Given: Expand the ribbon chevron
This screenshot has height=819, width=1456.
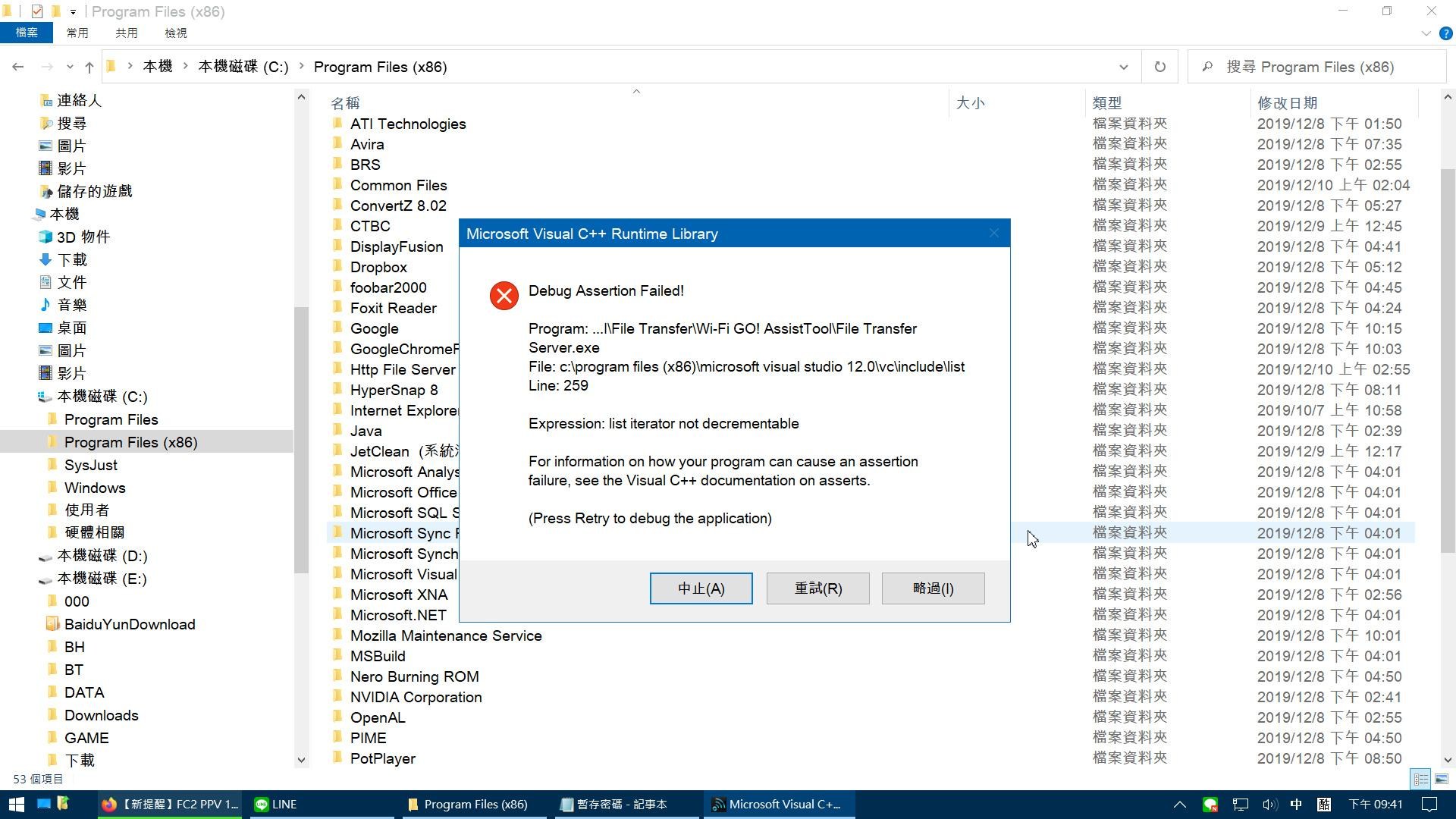Looking at the screenshot, I should [1426, 33].
